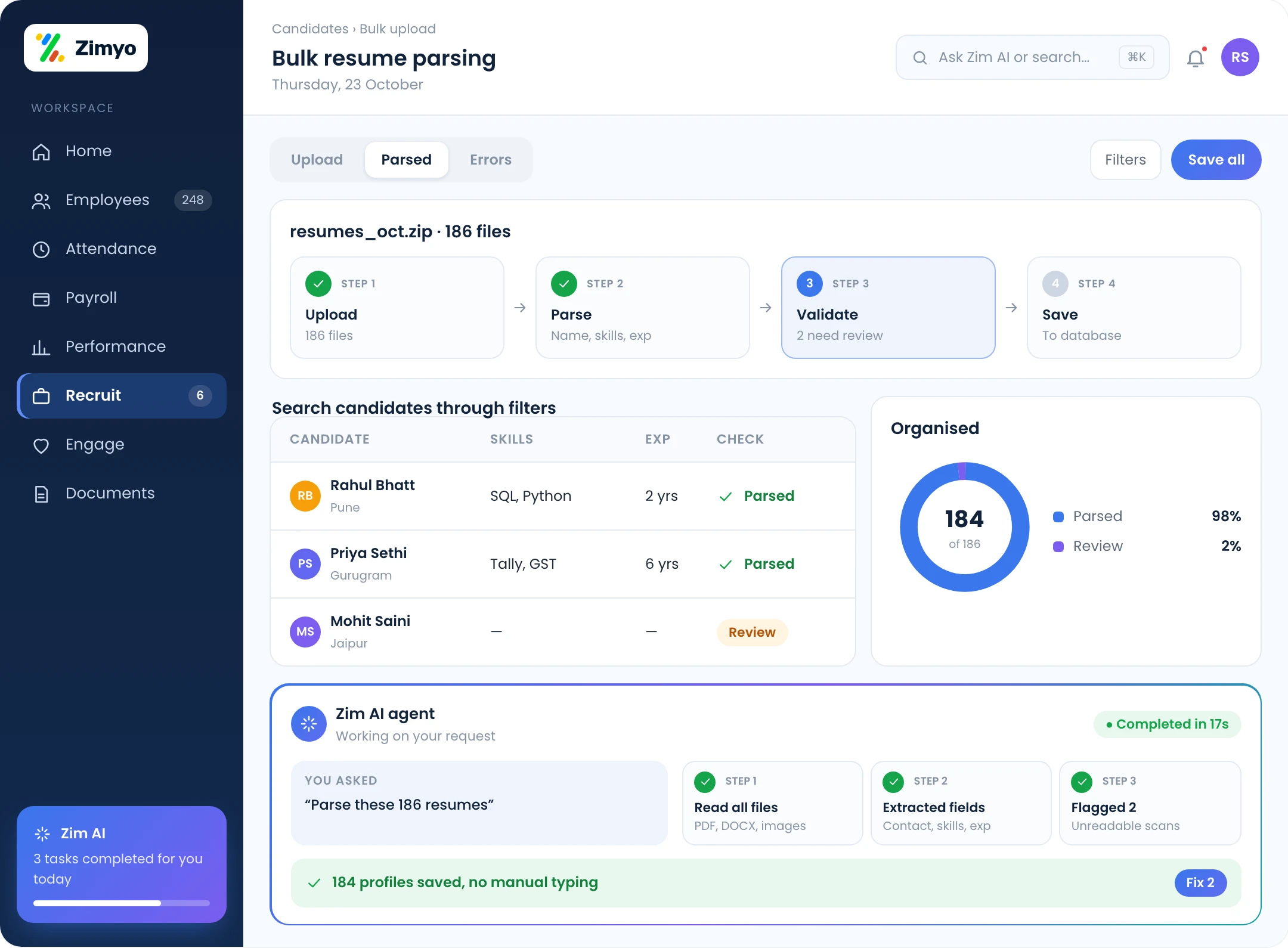Click the Fix 2 button
Image resolution: width=1288 pixels, height=948 pixels.
(1200, 882)
